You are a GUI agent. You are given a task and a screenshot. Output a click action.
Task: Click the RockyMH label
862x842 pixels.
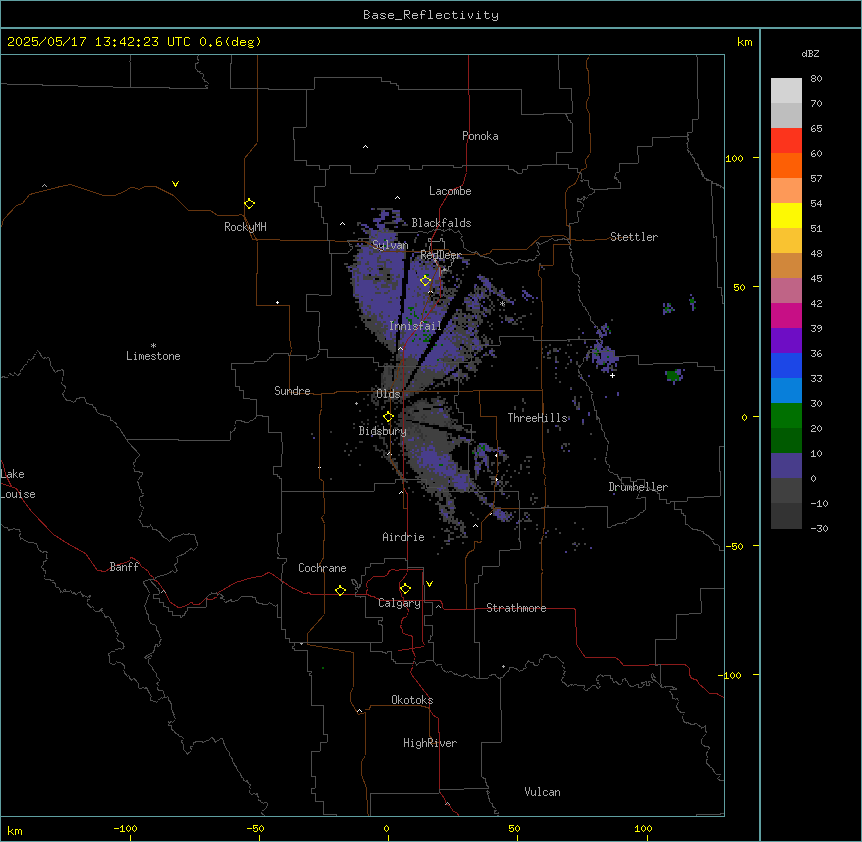click(245, 227)
